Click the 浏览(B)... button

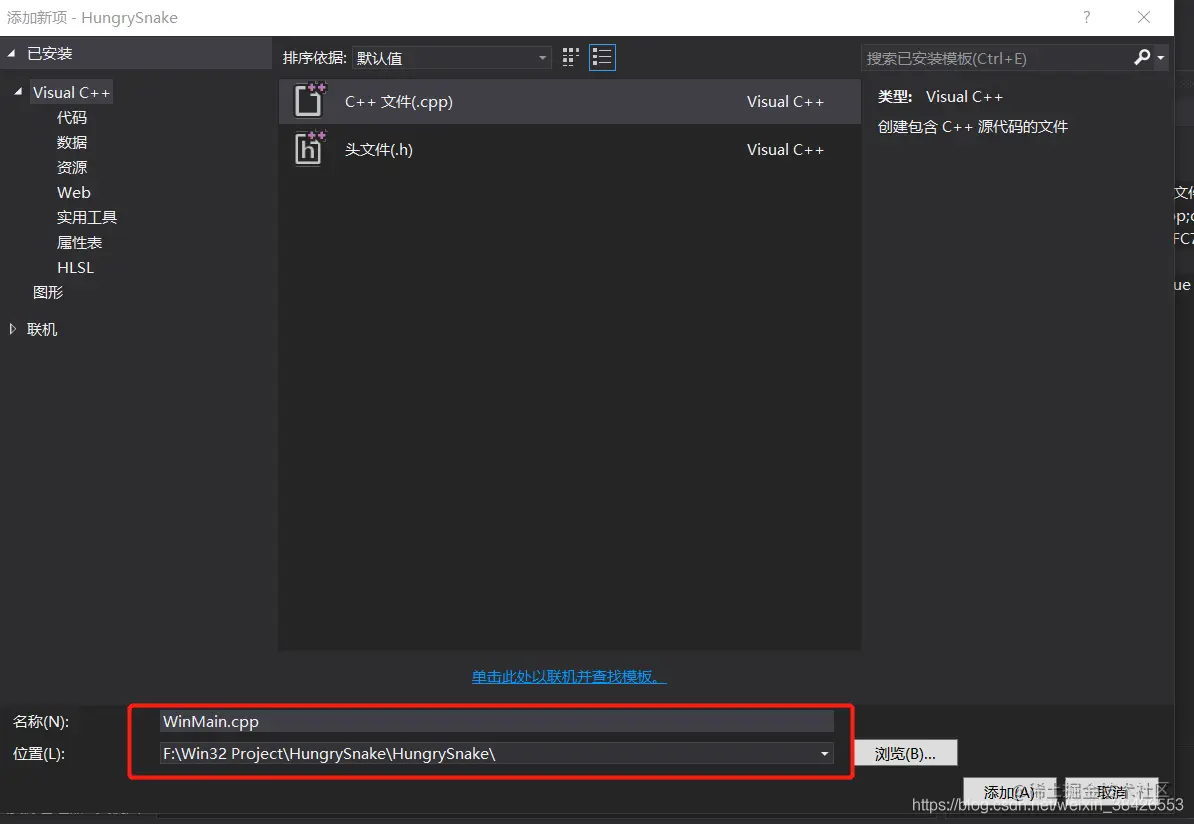tap(905, 754)
